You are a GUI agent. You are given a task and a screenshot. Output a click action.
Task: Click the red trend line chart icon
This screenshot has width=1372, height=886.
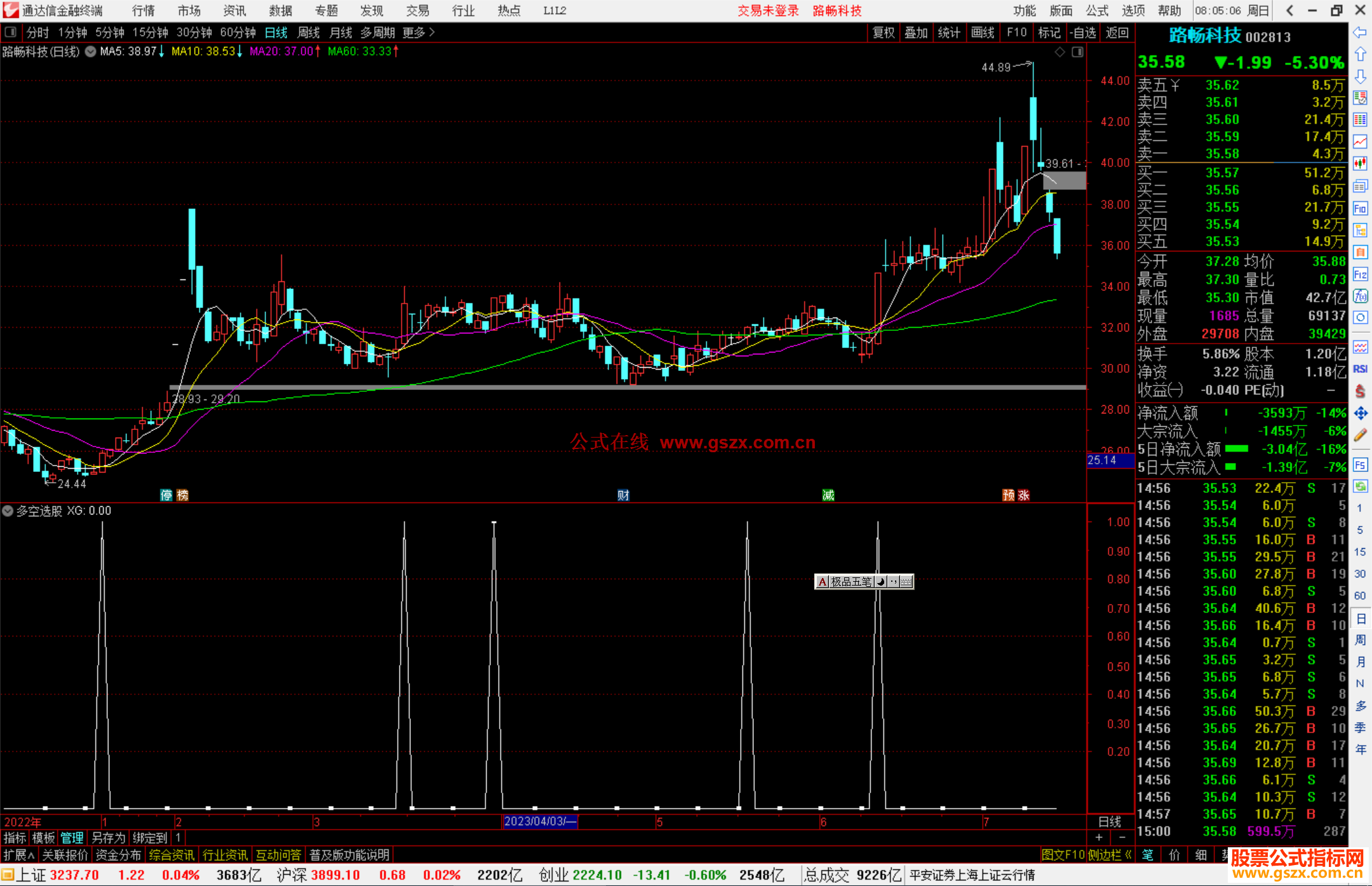(1360, 142)
